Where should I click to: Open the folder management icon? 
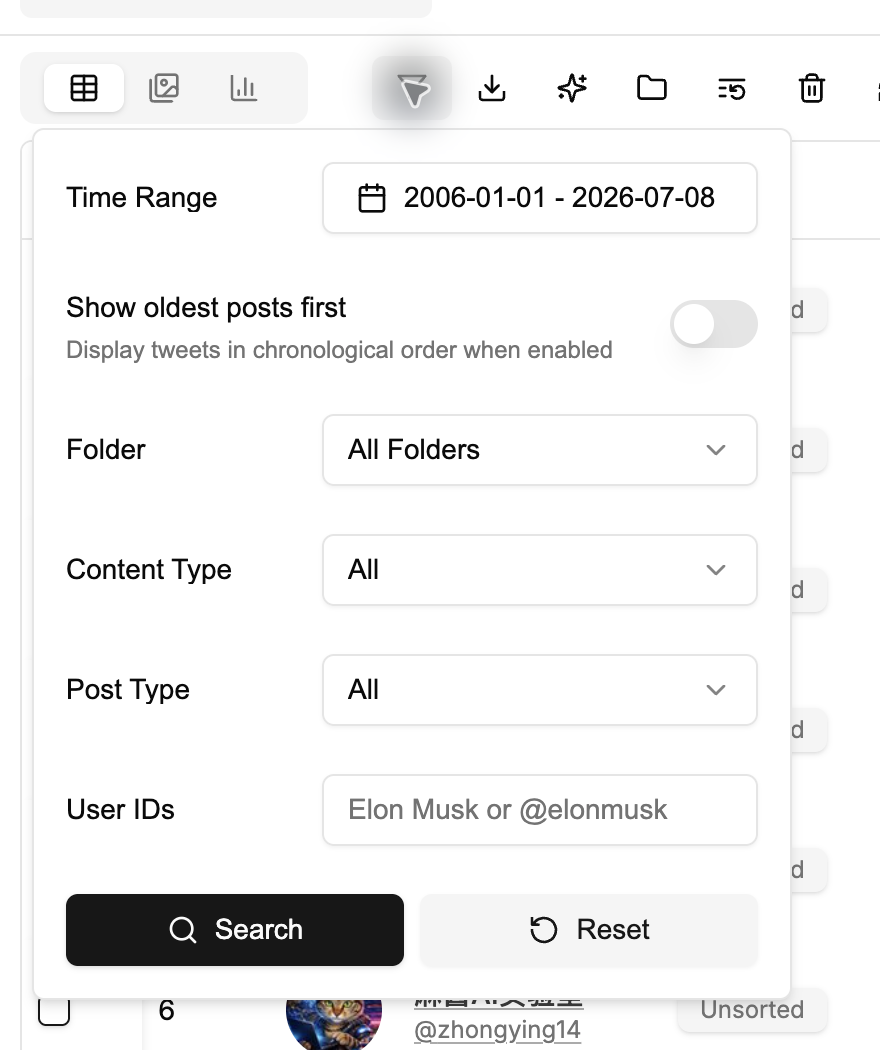pyautogui.click(x=652, y=88)
